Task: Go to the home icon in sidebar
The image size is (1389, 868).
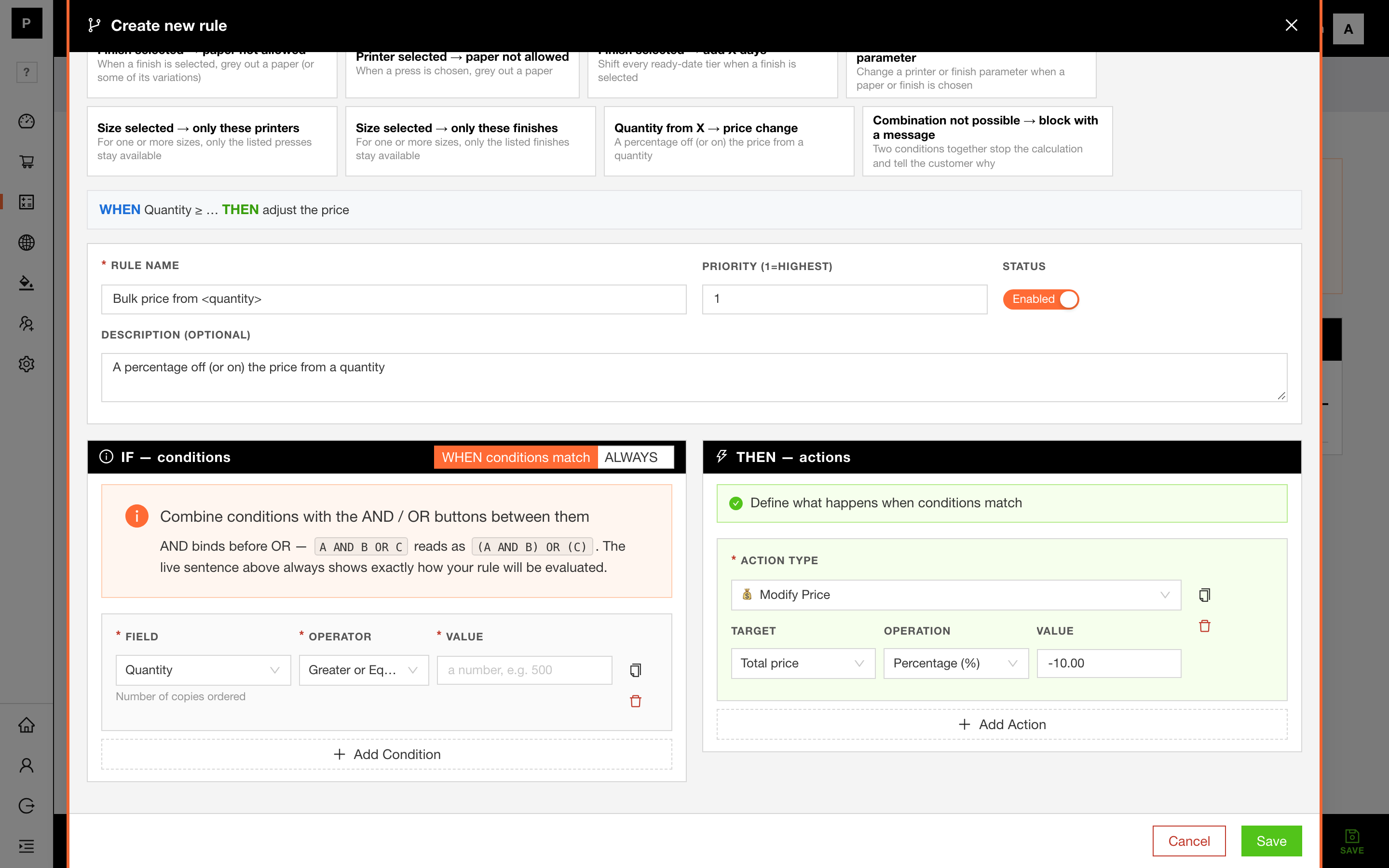Action: point(27,725)
